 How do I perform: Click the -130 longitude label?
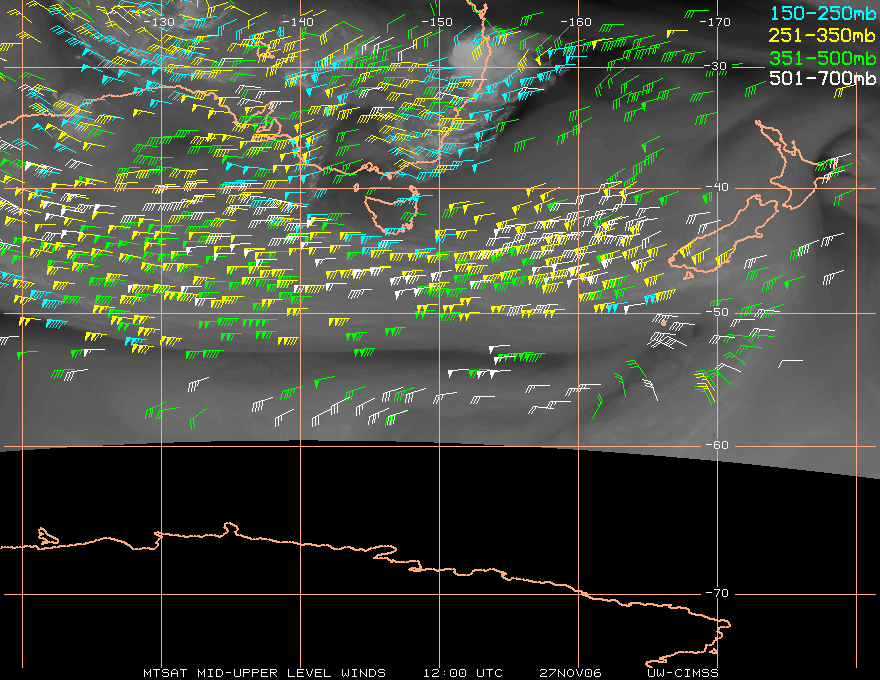159,22
